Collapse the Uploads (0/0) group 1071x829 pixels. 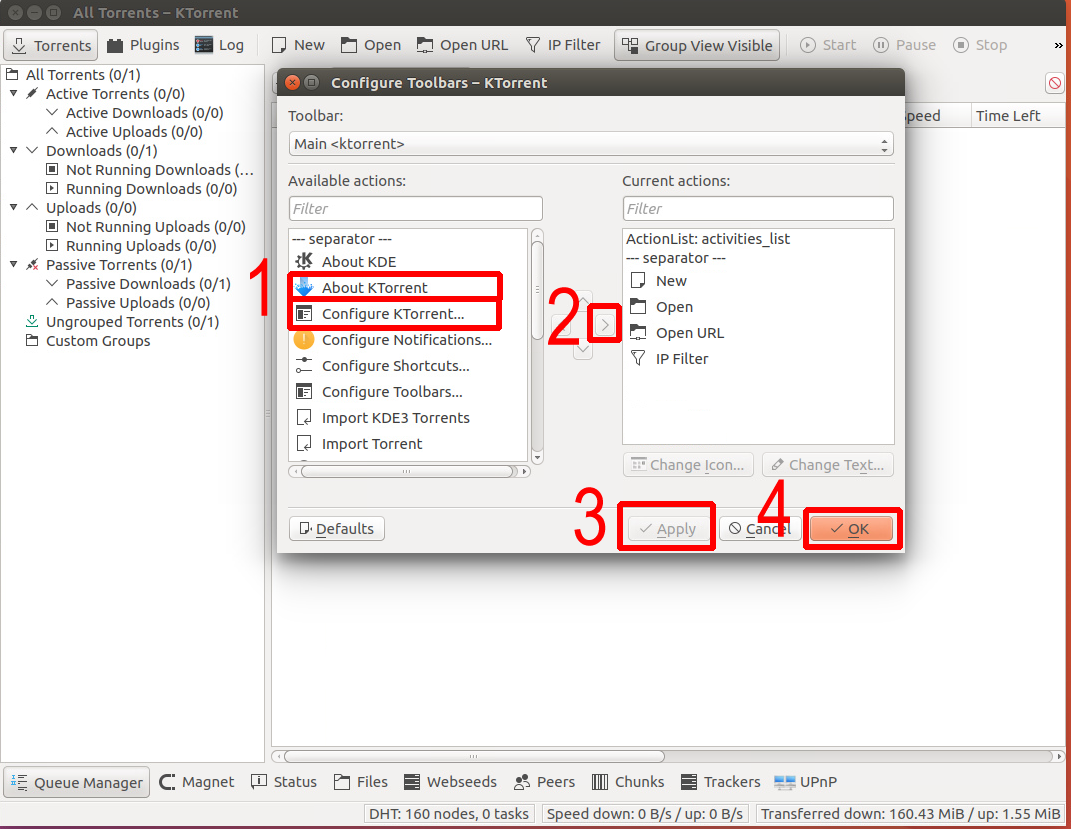[x=13, y=207]
